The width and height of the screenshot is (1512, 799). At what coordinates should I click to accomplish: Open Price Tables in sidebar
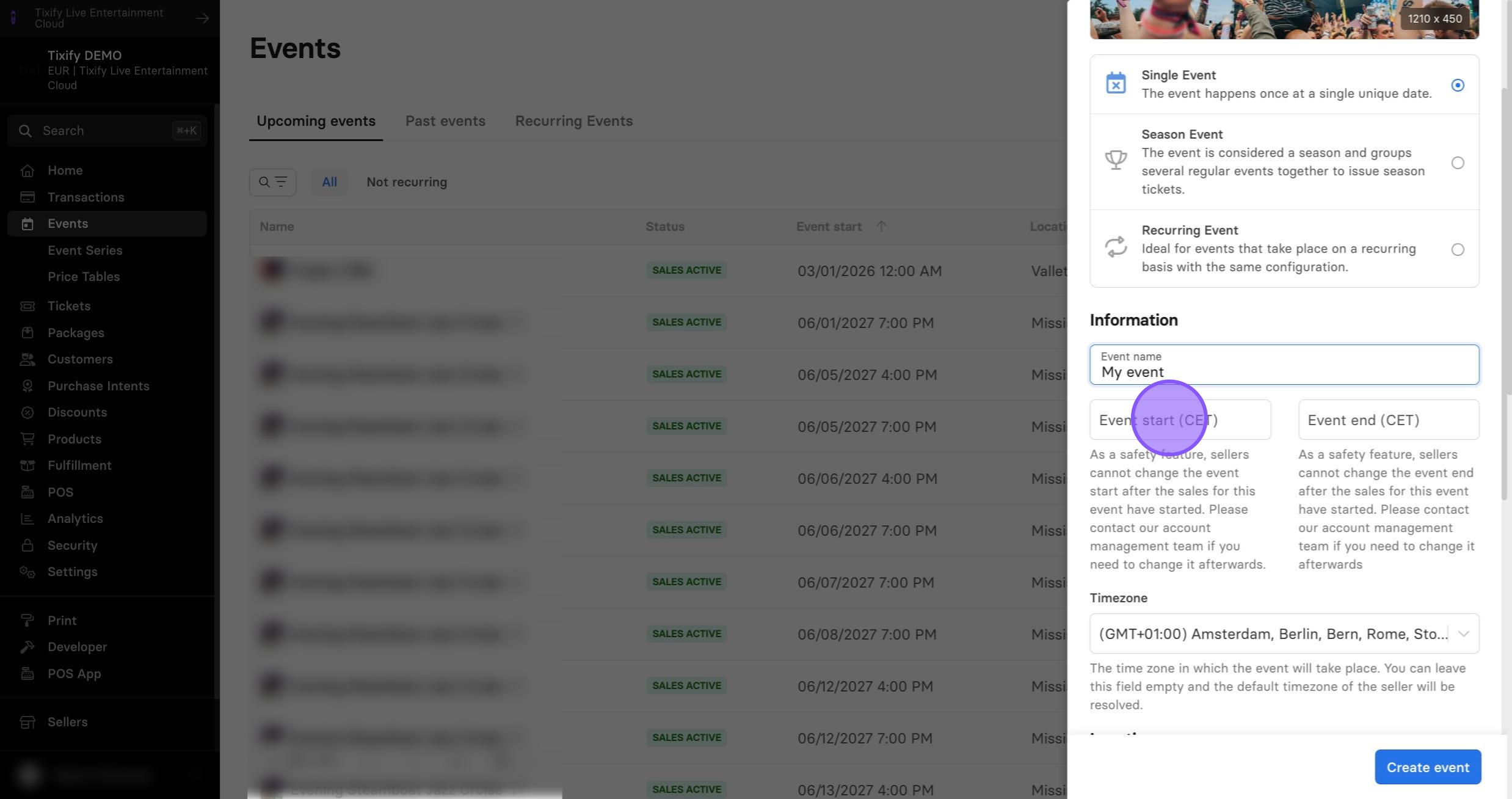(84, 277)
